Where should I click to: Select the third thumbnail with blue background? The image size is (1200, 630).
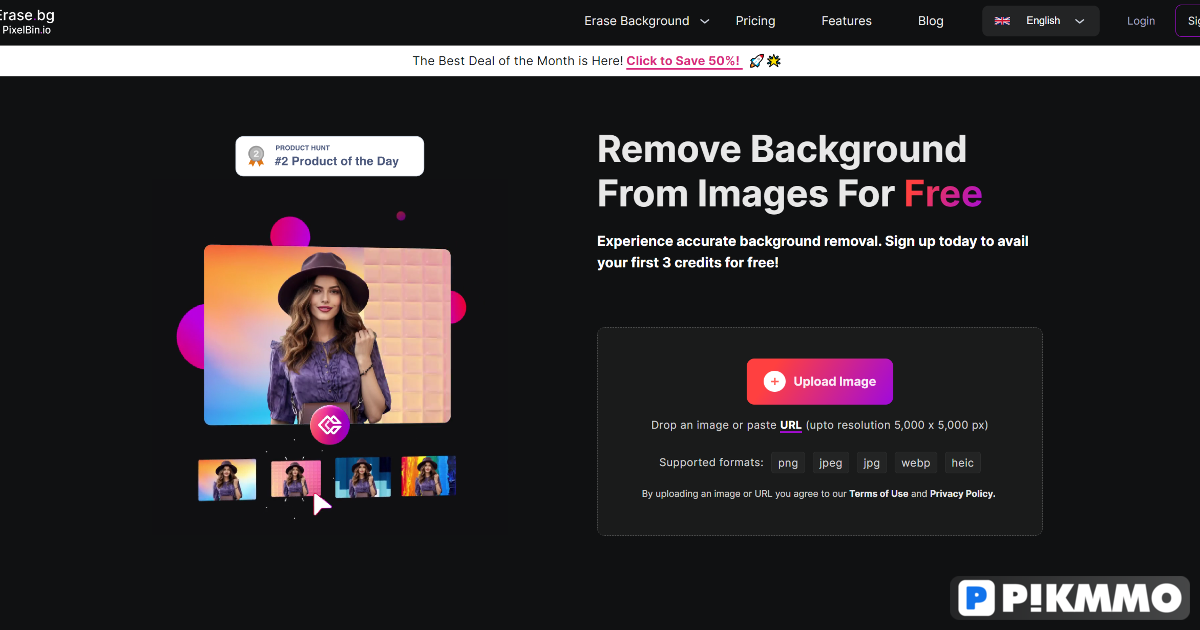click(x=363, y=477)
